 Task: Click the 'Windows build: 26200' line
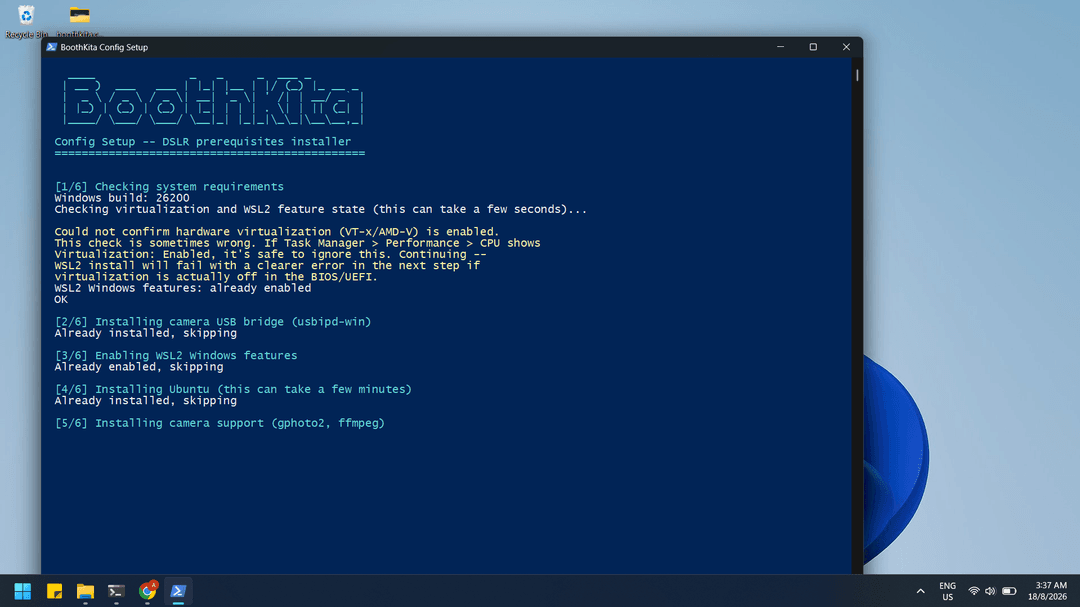122,198
